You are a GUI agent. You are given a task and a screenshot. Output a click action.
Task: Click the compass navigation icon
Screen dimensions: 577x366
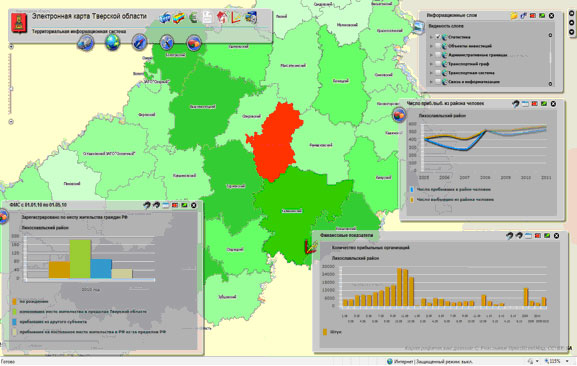139,42
